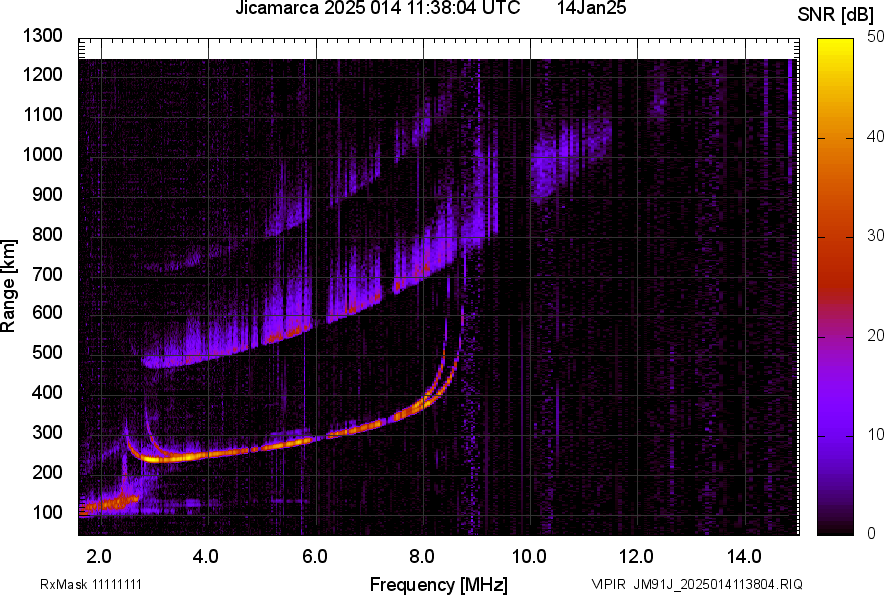884x595 pixels.
Task: Click the colorbar value '50'
Action: pos(876,37)
